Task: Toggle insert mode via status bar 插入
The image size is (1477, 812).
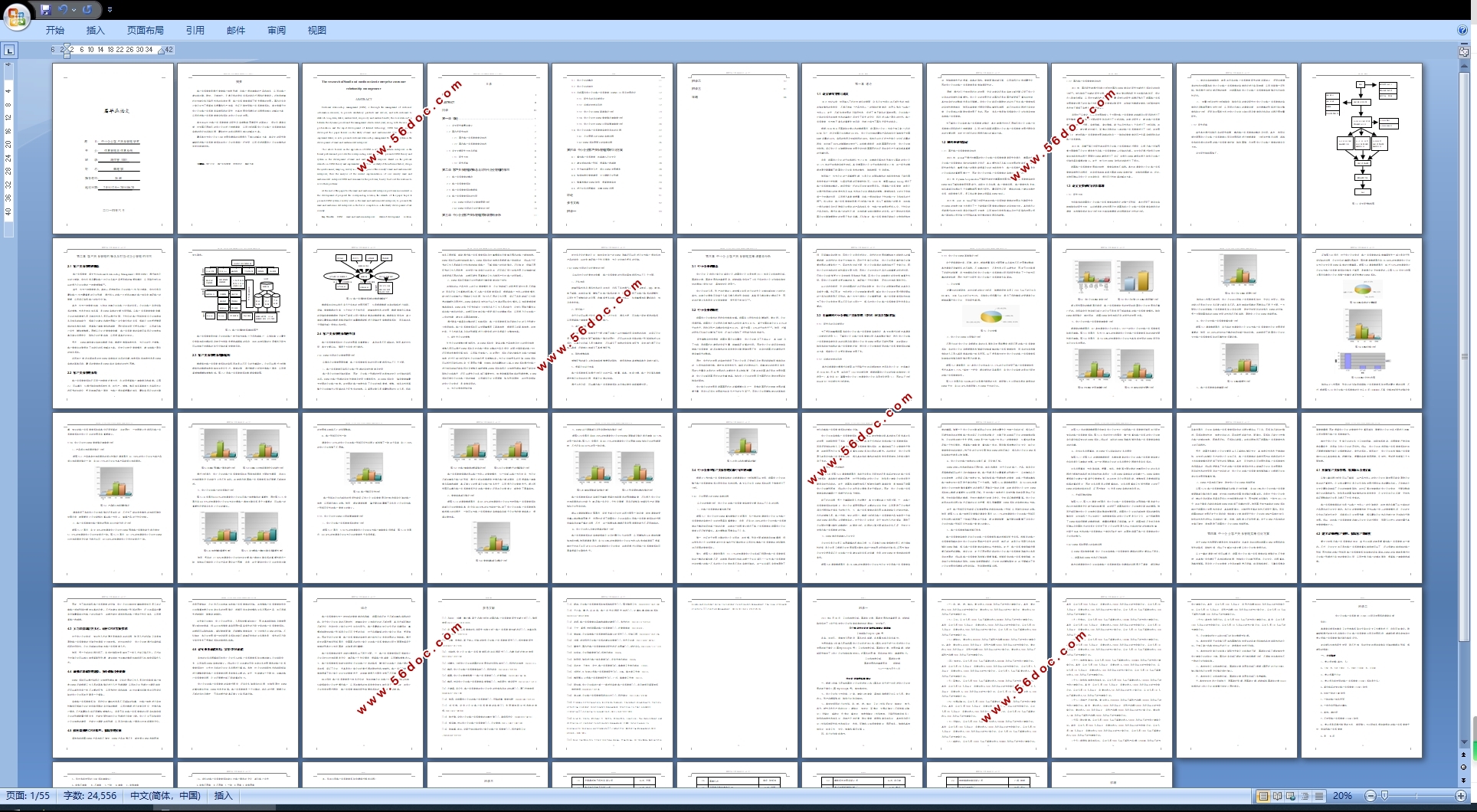Action: pyautogui.click(x=223, y=796)
